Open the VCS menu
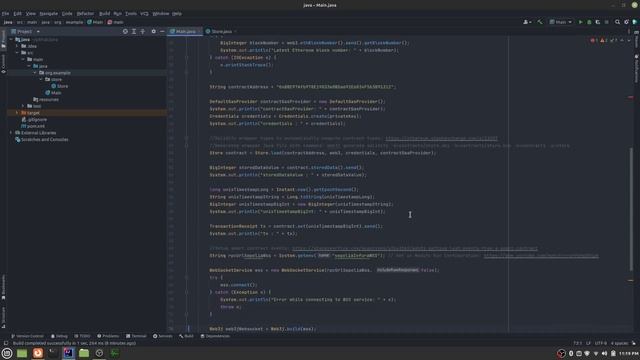 point(144,13)
